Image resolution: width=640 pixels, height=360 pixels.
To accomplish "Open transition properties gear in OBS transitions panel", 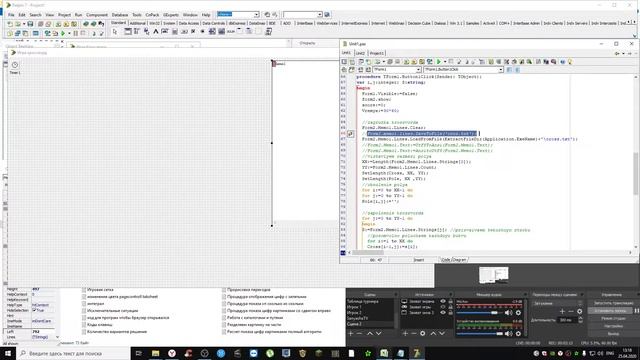I will point(580,311).
